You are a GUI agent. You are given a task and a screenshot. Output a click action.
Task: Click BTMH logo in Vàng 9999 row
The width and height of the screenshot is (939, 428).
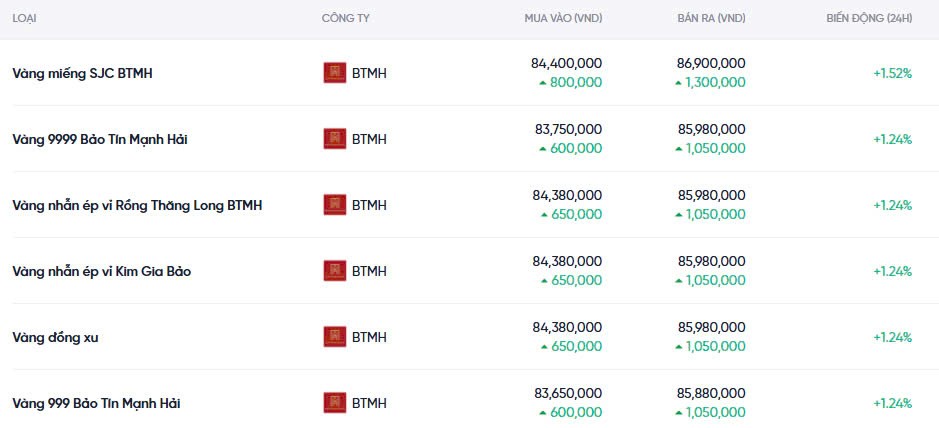pyautogui.click(x=335, y=139)
